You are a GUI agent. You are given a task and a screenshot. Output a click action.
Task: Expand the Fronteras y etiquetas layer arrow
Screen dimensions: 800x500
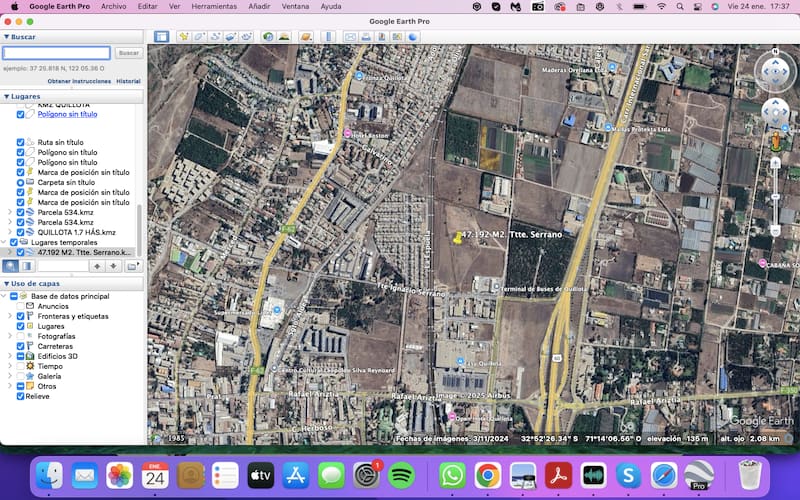tap(10, 316)
